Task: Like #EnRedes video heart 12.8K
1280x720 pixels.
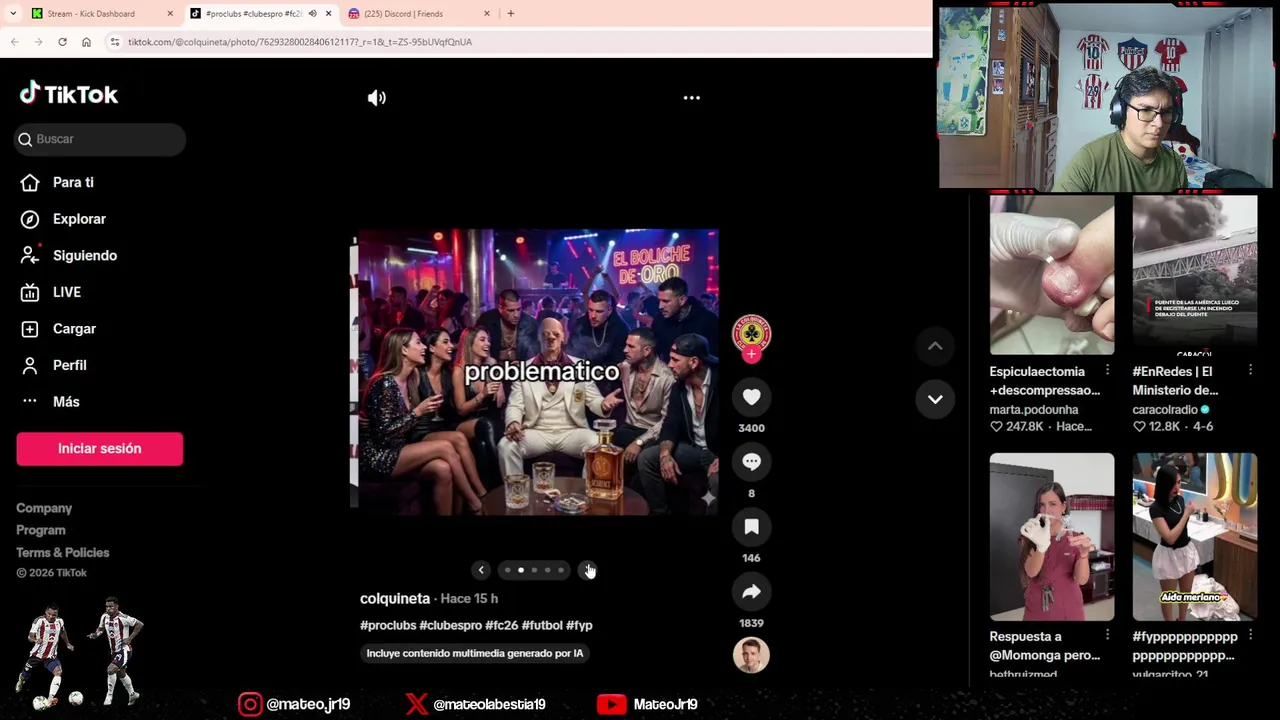Action: 1139,426
